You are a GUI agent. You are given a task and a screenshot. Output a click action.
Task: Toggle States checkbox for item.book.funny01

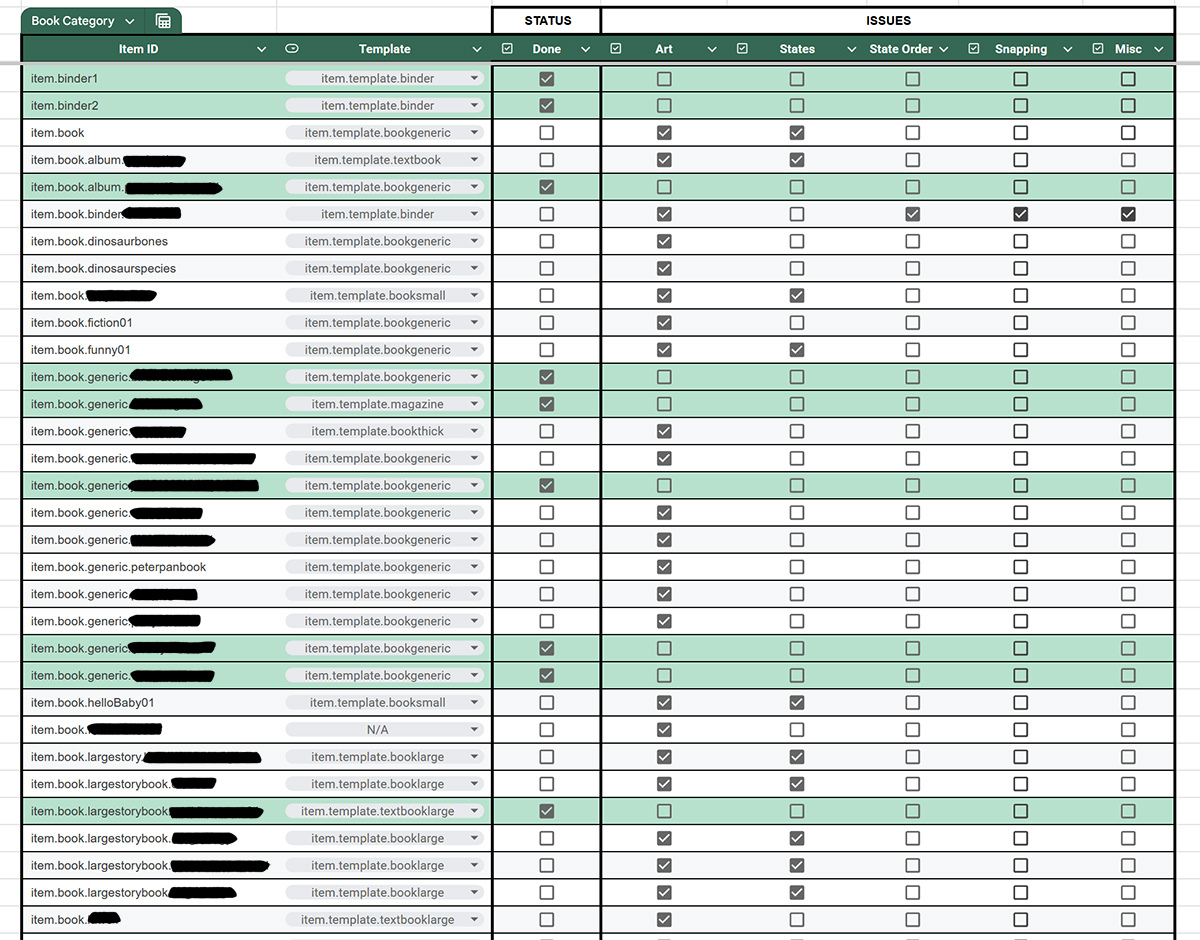click(x=797, y=350)
